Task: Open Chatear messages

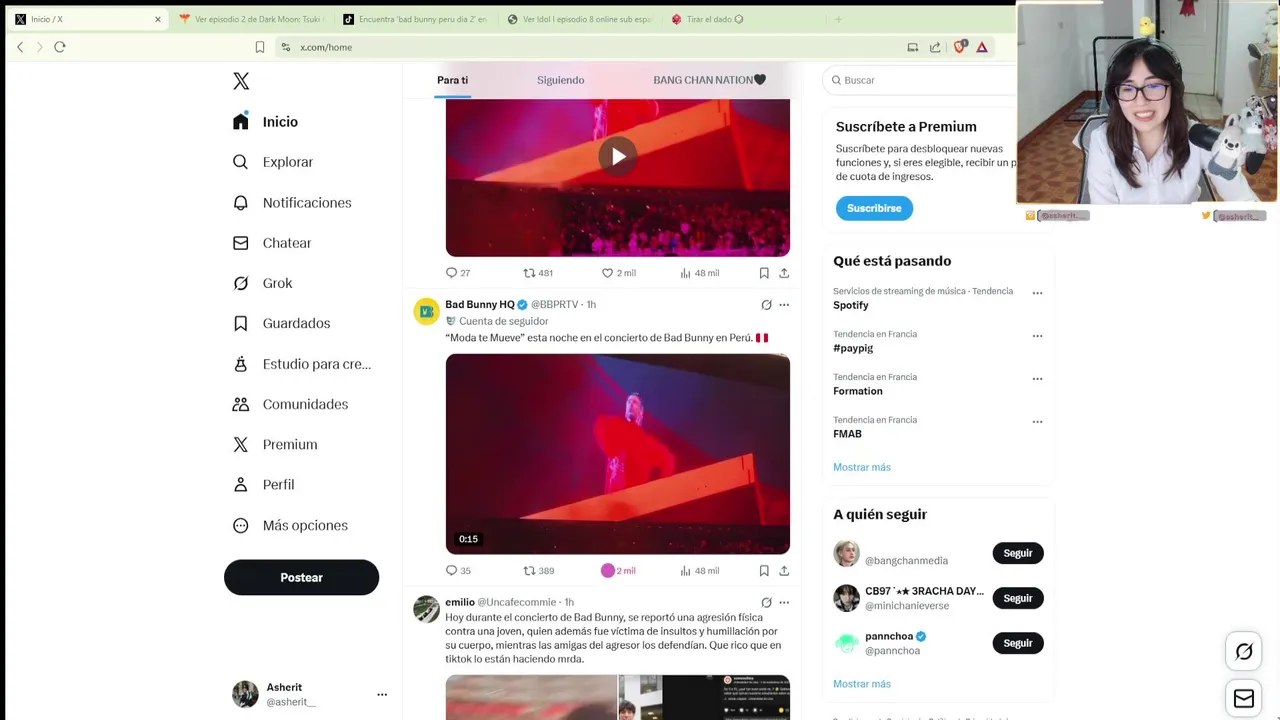Action: pos(272,243)
